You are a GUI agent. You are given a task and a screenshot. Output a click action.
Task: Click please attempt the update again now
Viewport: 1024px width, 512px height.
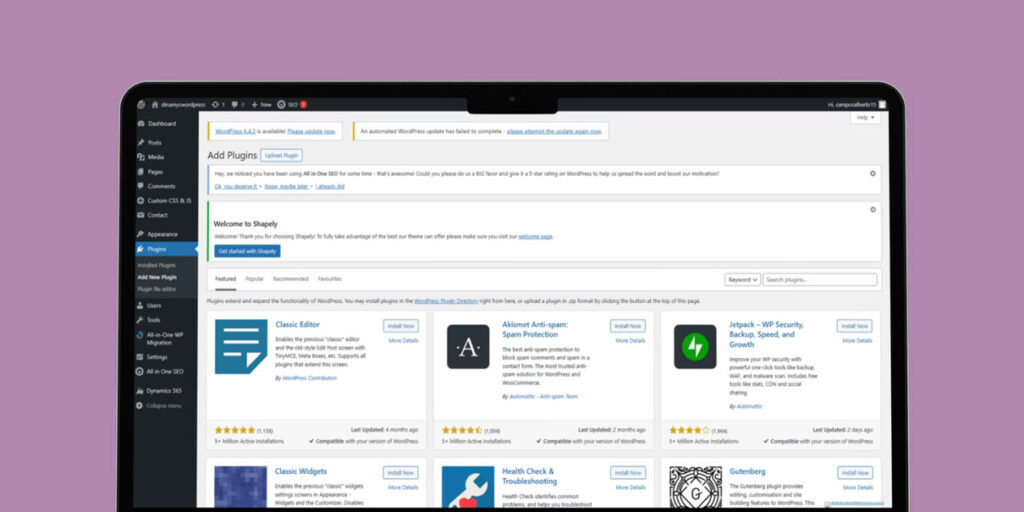(x=554, y=131)
